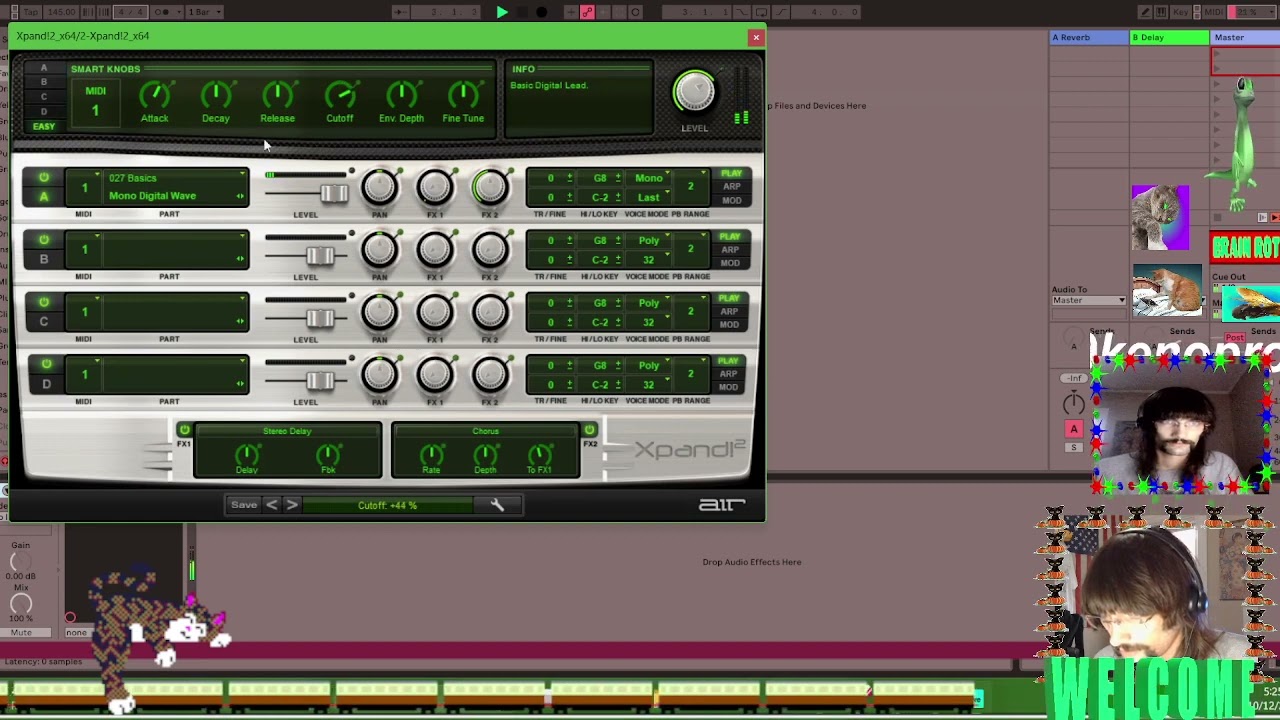Click Part A FX 2 knob
This screenshot has height=720, width=1280.
(x=490, y=187)
